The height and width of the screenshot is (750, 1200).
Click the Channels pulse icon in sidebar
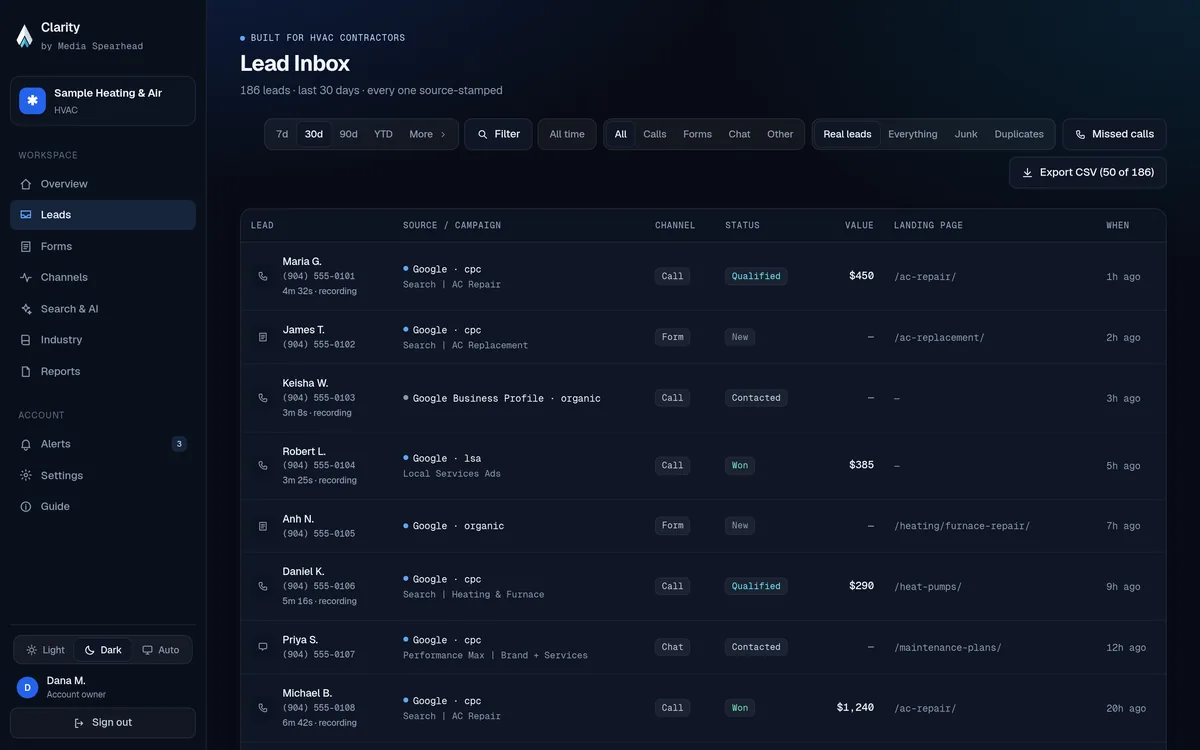pyautogui.click(x=26, y=277)
